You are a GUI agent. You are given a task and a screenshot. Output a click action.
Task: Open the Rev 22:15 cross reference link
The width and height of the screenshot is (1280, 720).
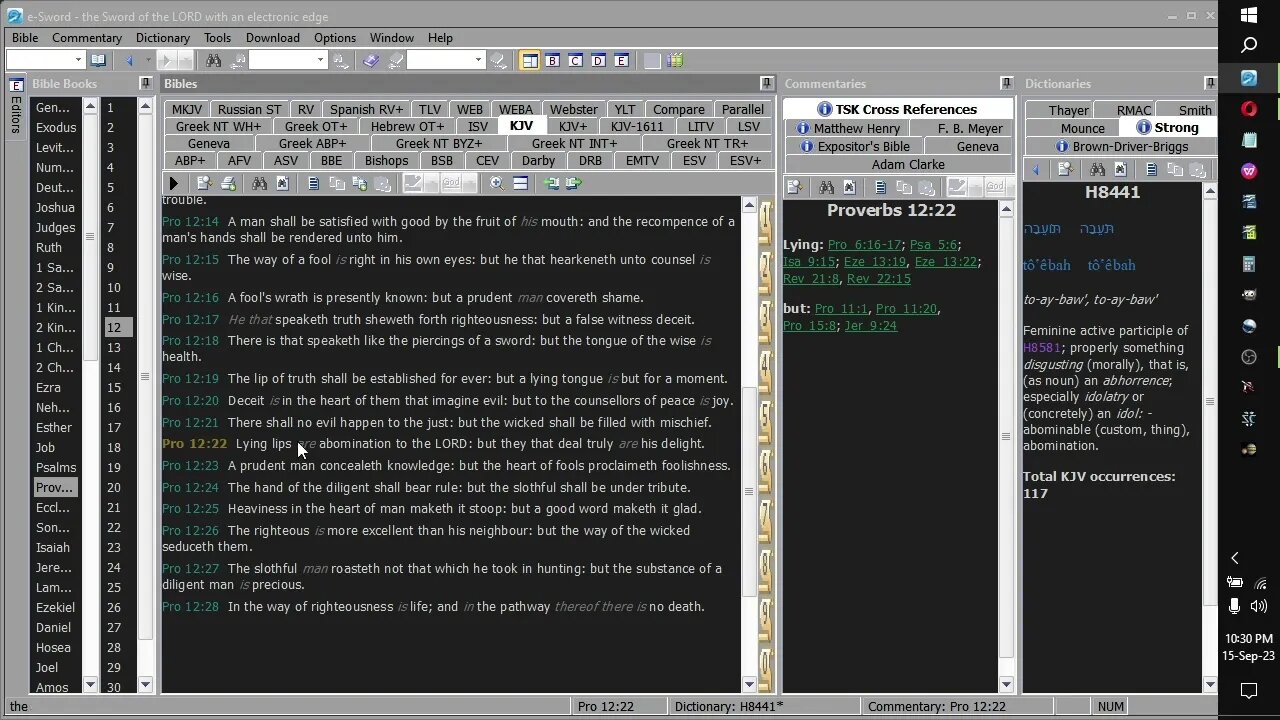(x=878, y=279)
